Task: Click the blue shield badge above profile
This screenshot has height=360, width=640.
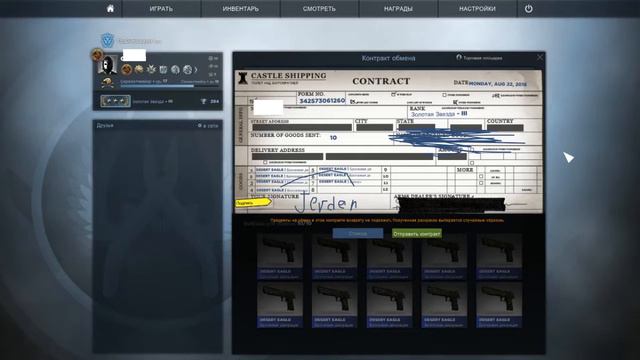Action: click(x=108, y=40)
